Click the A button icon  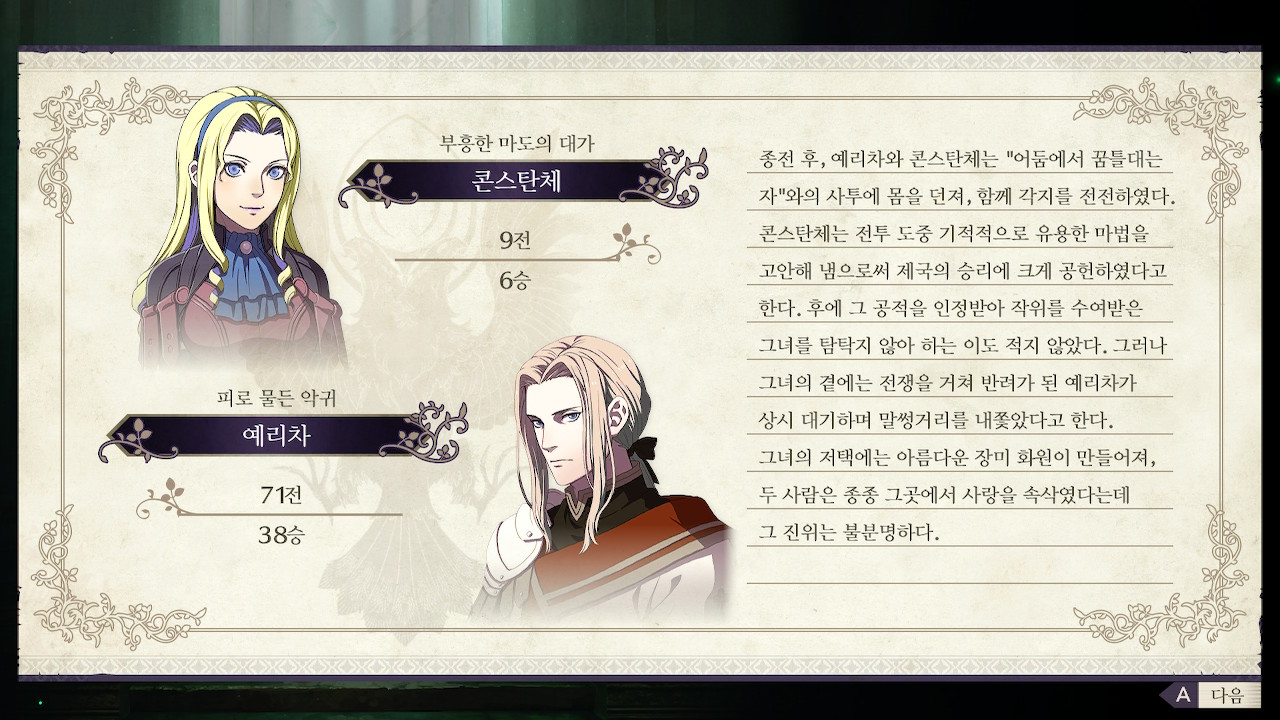1181,695
